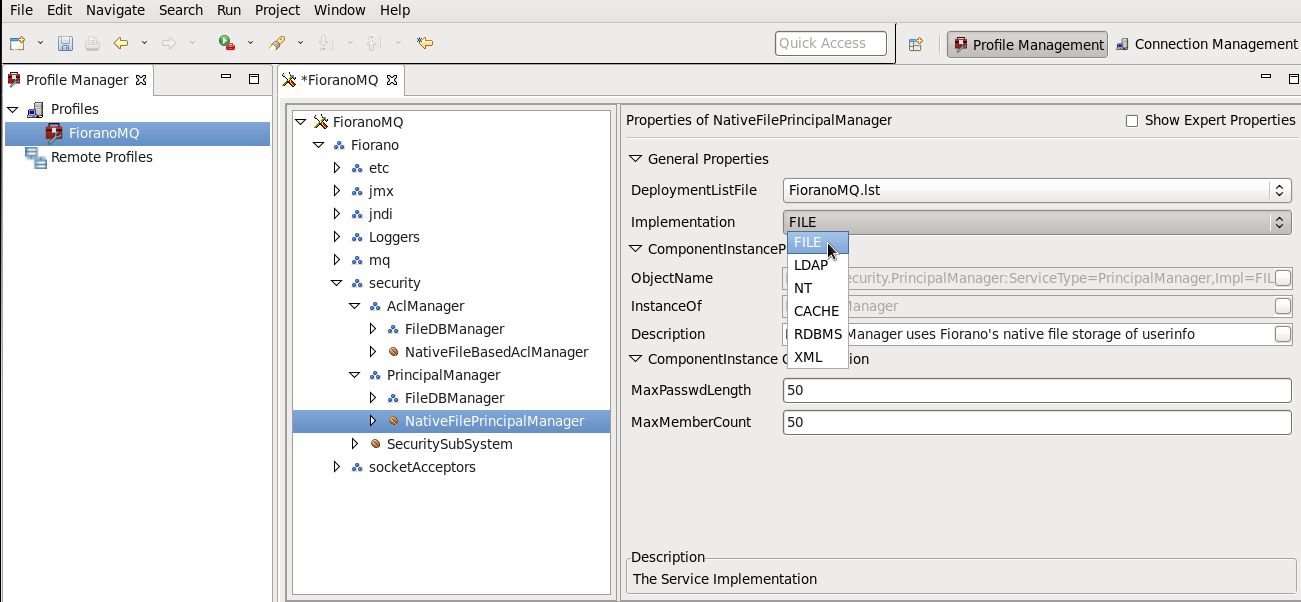Expand the mq tree node
The width and height of the screenshot is (1301, 602).
click(337, 260)
